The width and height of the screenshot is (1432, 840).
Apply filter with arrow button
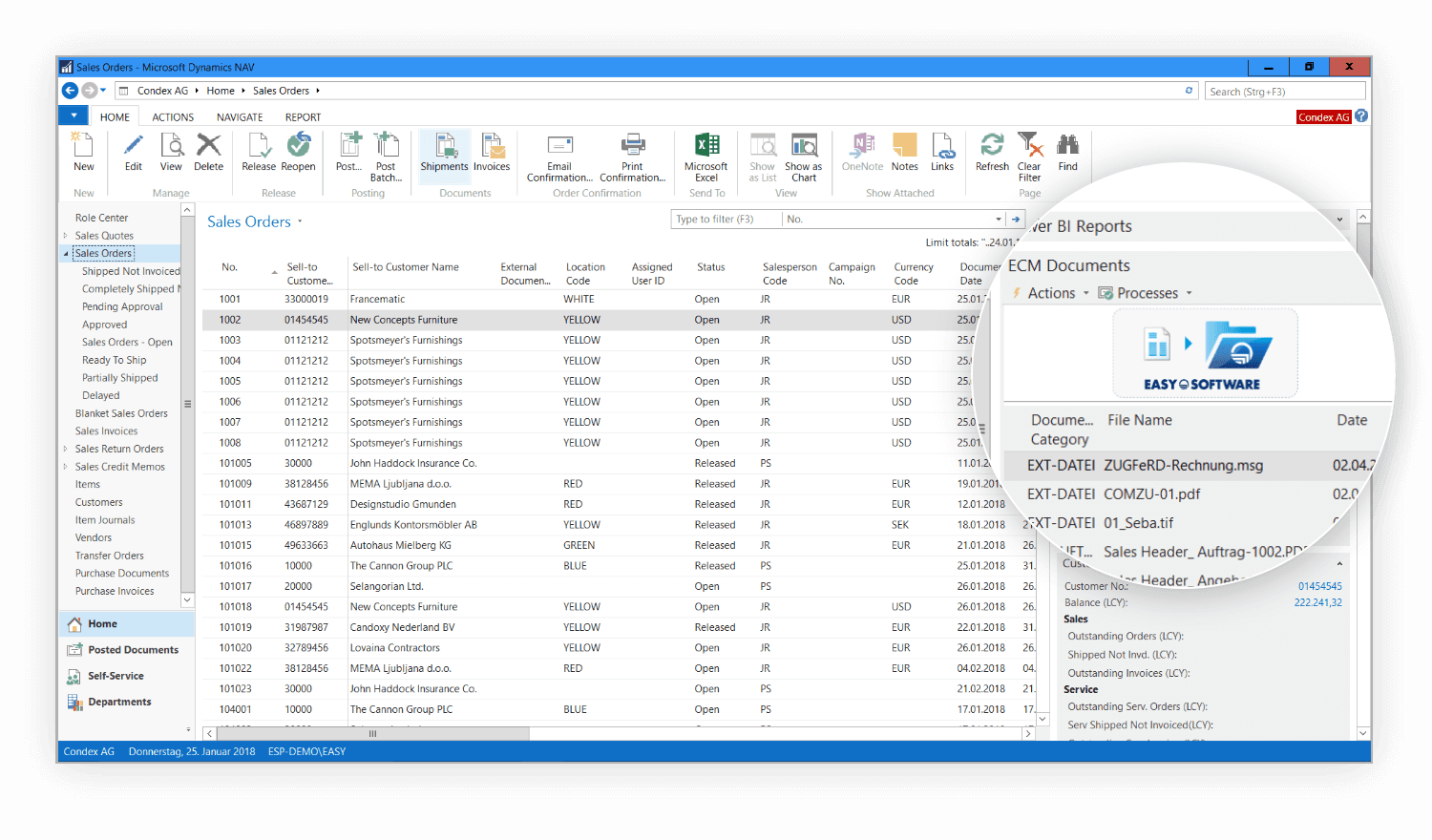1016,220
